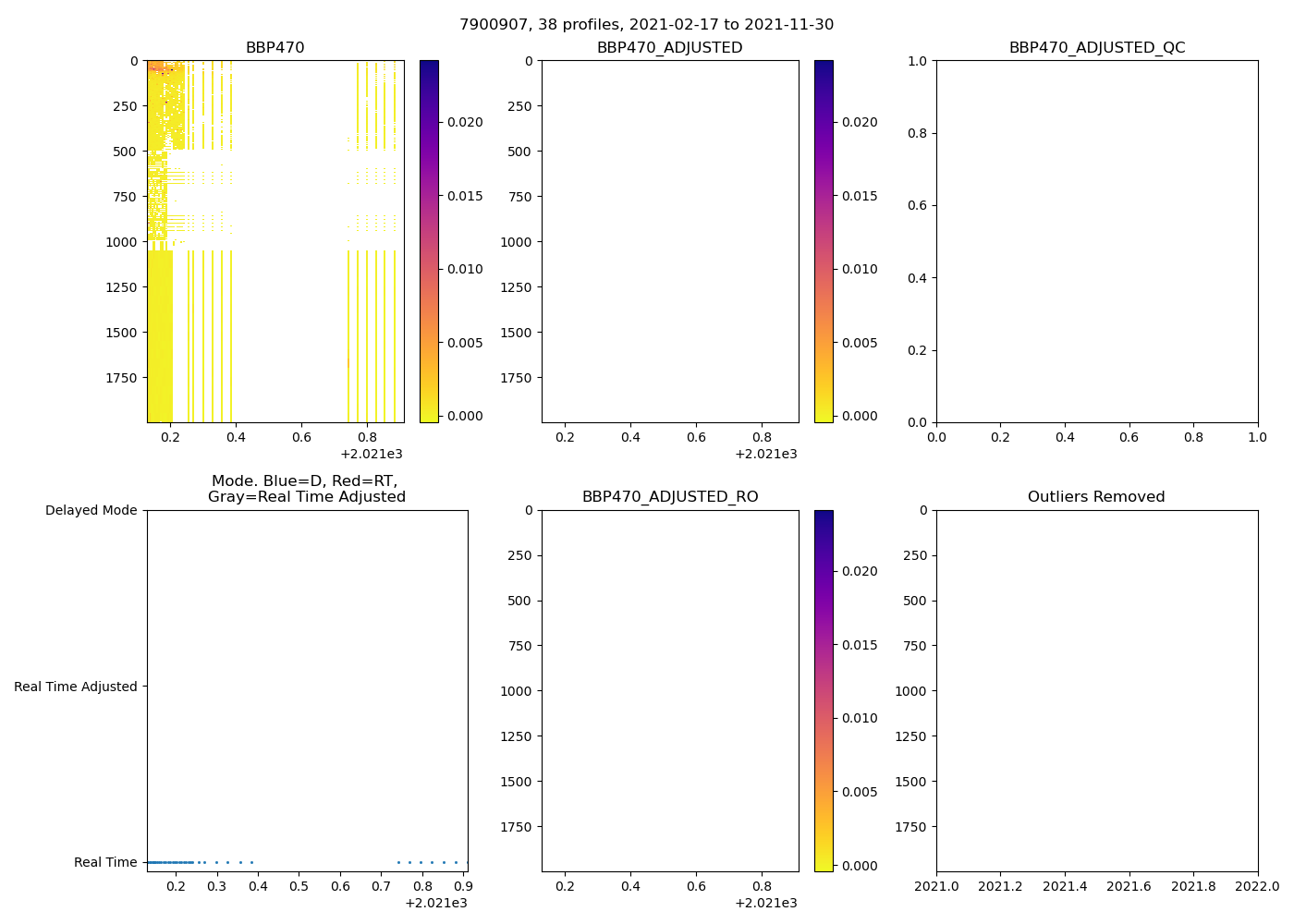The width and height of the screenshot is (1294, 924).
Task: Click the empty Outliers Removed plot area
Action: click(1096, 690)
